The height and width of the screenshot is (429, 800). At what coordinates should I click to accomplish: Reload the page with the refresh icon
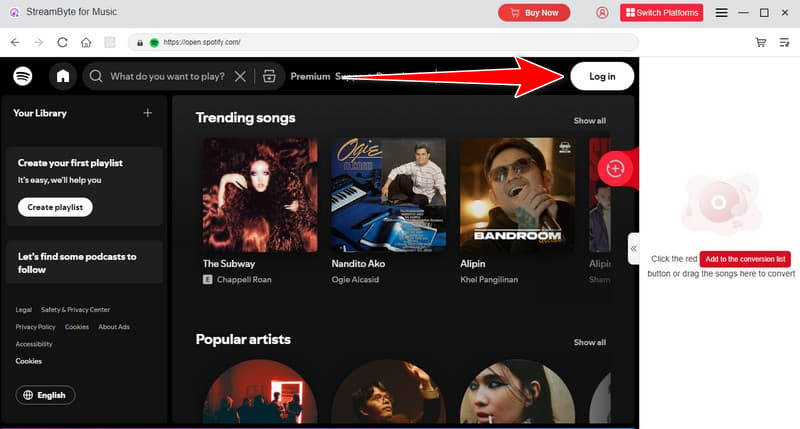click(63, 43)
